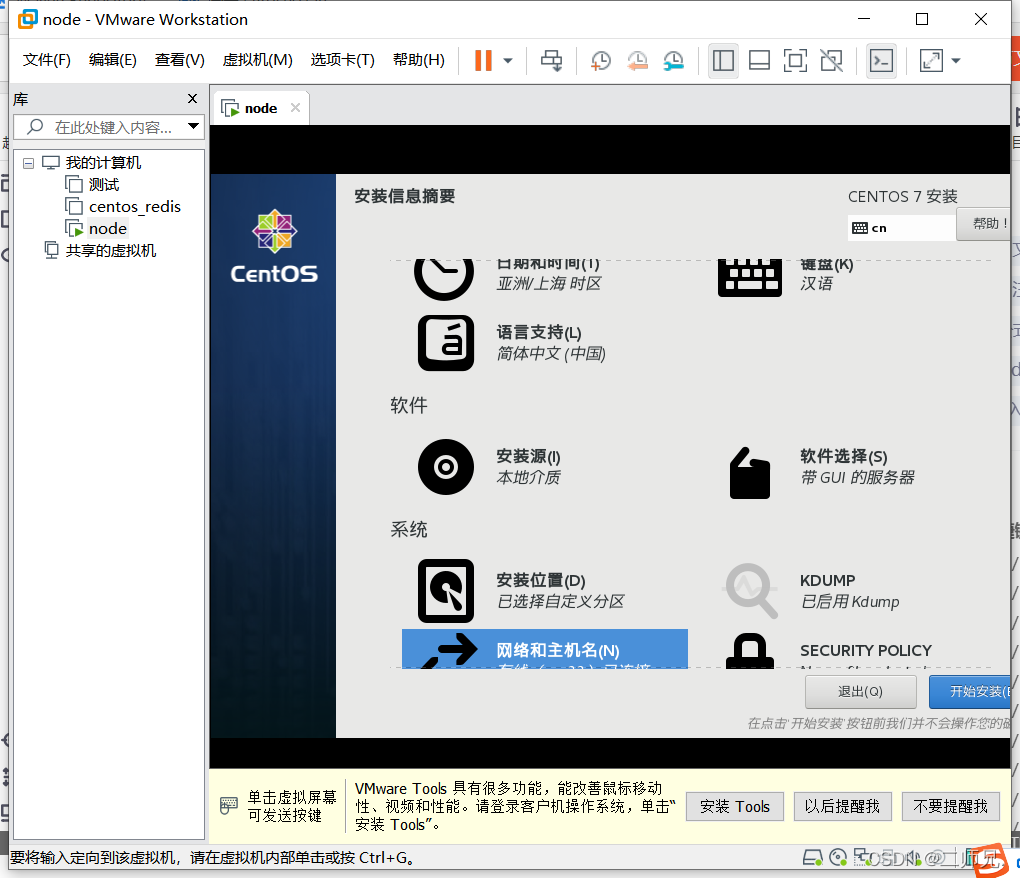Open the 帮助(H) menu
This screenshot has width=1020, height=878.
point(419,60)
